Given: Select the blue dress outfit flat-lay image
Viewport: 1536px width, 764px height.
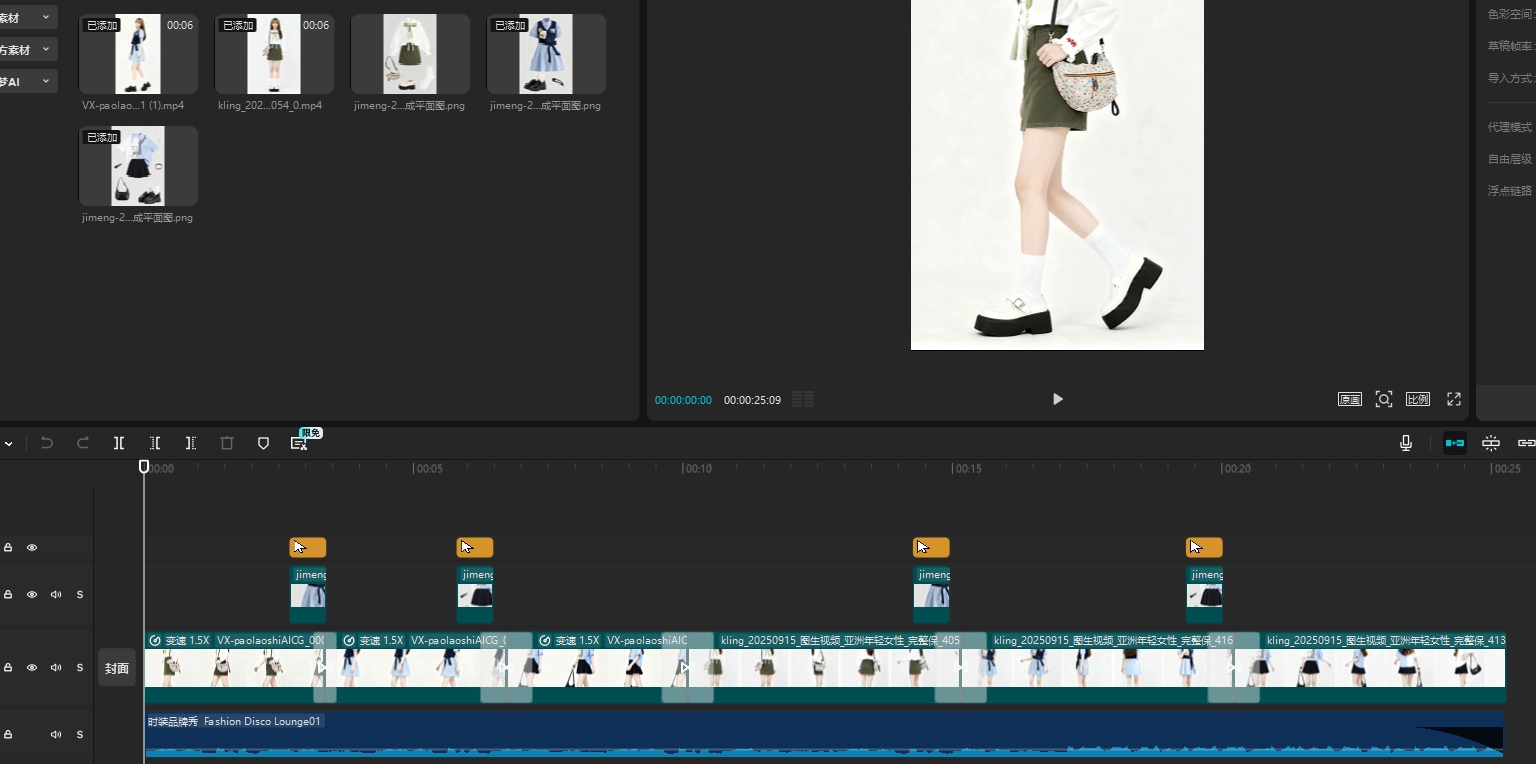Looking at the screenshot, I should 547,54.
